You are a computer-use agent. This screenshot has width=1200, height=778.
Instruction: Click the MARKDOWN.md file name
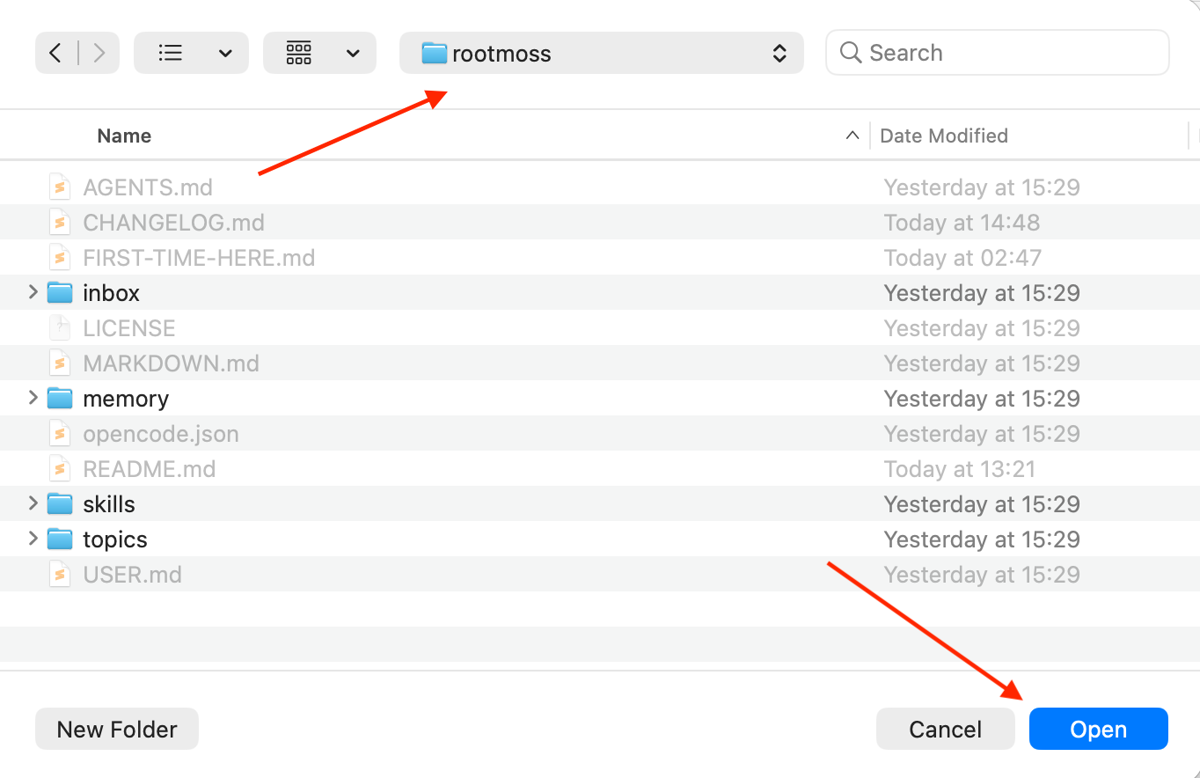tap(171, 363)
